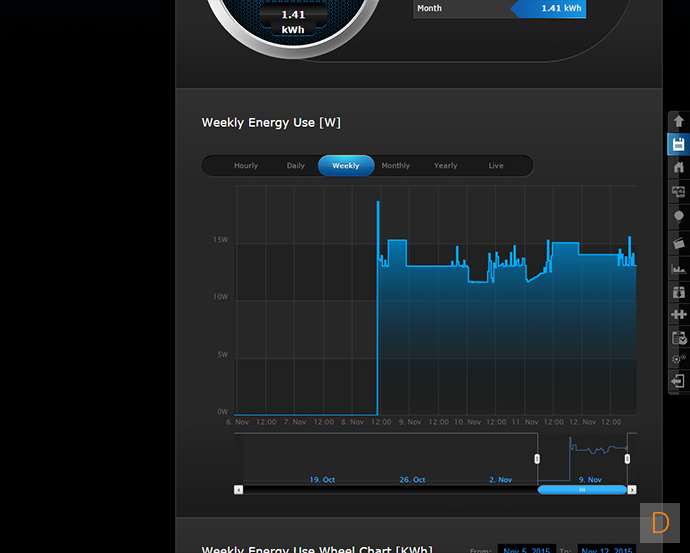Click the blue chart range scrollbar thumb
The height and width of the screenshot is (553, 690).
582,490
